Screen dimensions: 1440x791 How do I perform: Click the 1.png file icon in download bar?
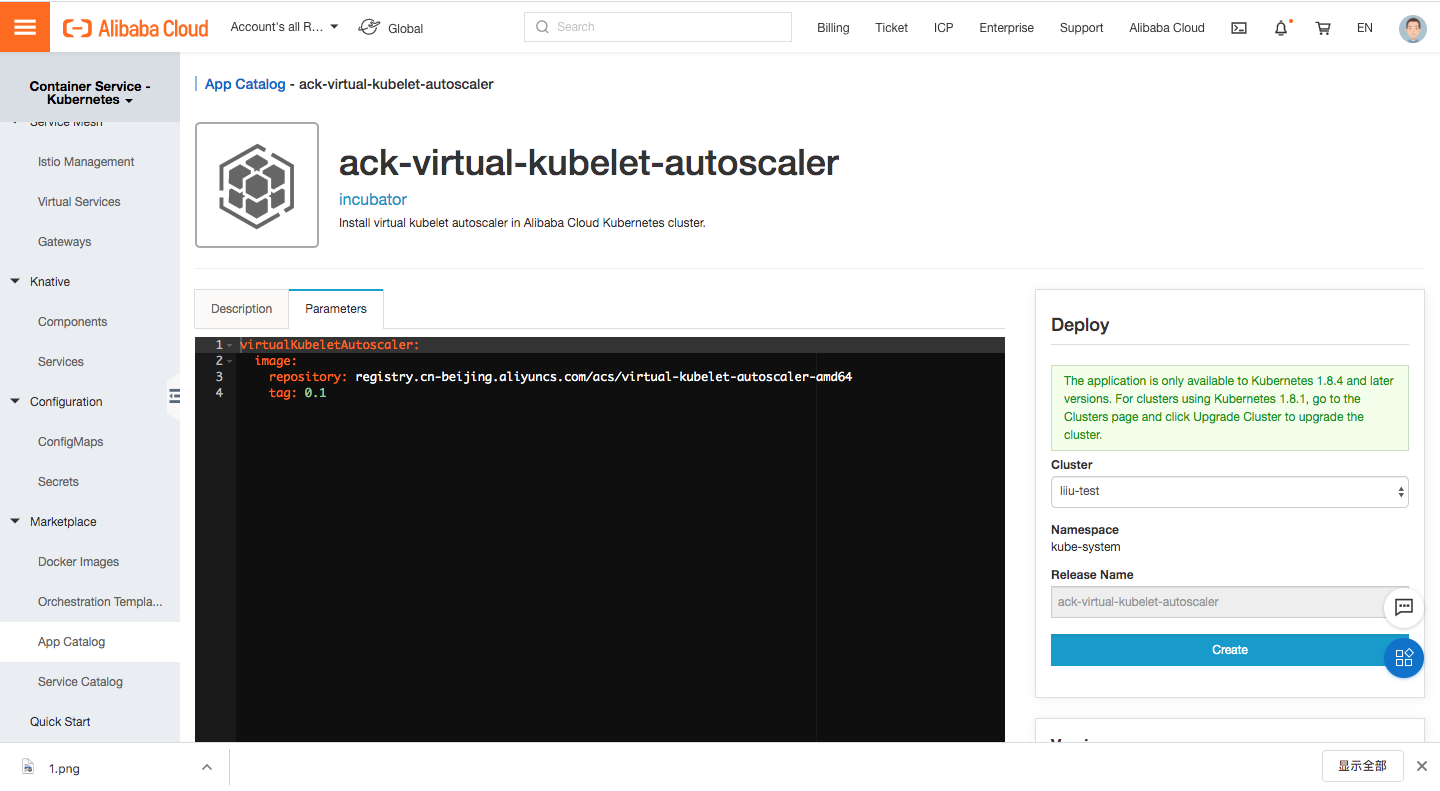coord(28,767)
